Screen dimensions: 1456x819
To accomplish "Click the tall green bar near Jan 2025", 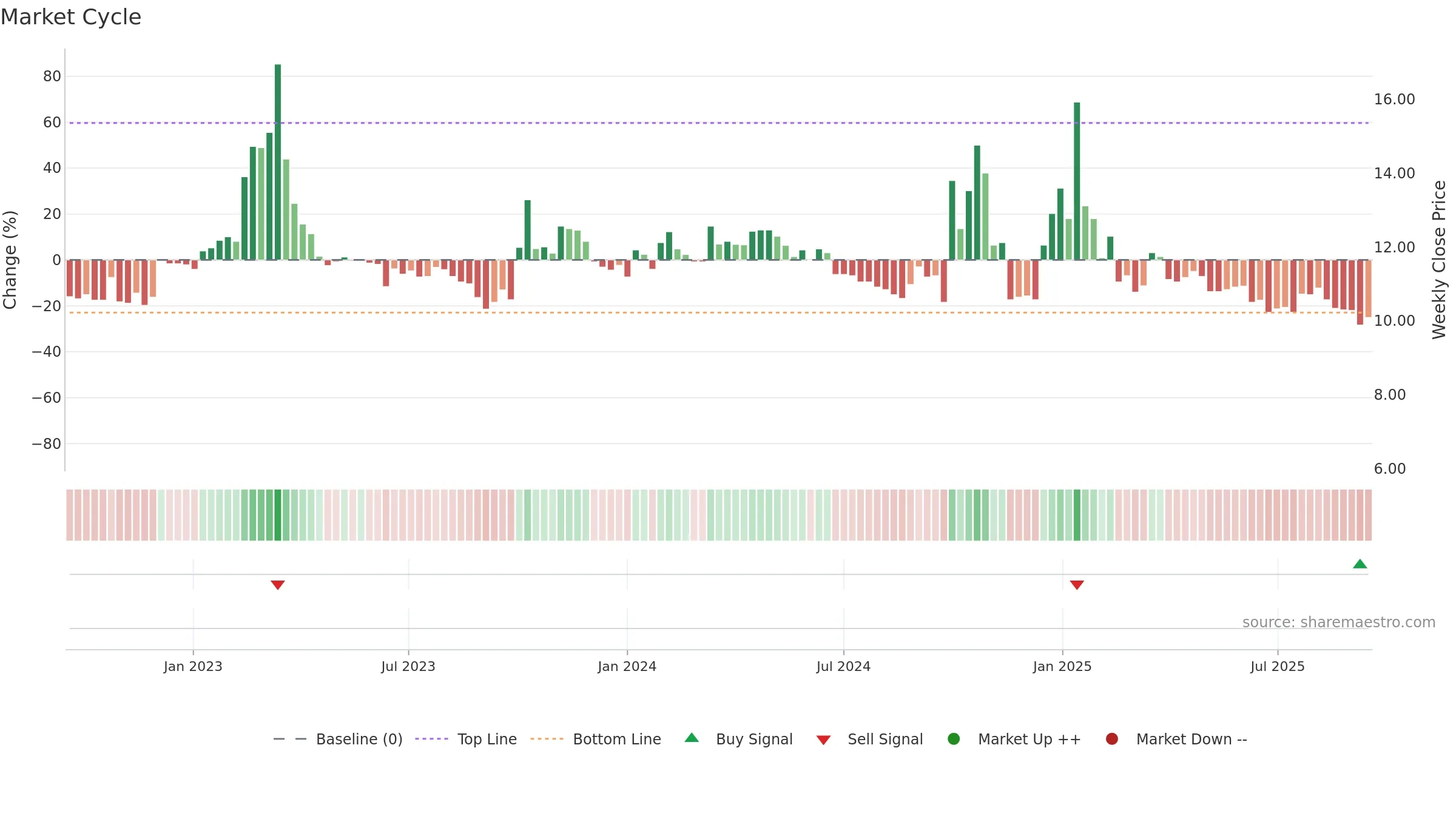I will click(x=1077, y=181).
